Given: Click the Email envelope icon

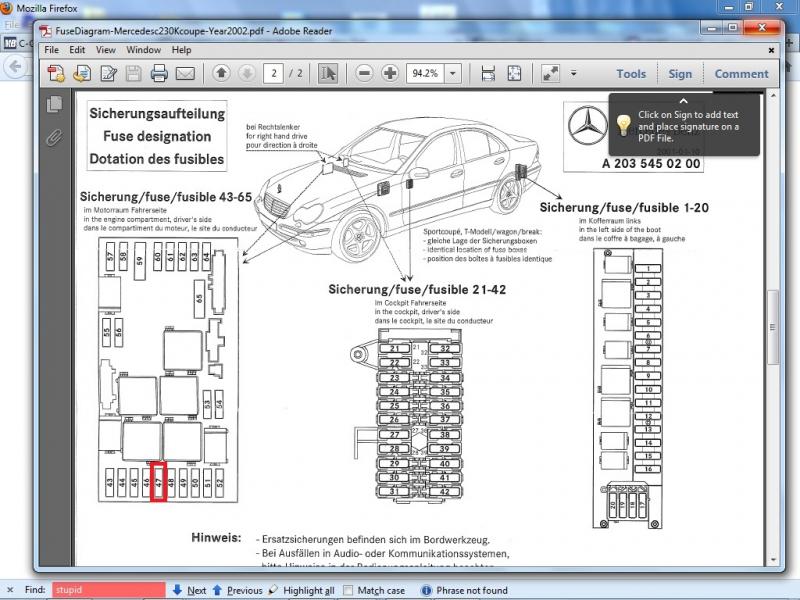Looking at the screenshot, I should coord(185,74).
